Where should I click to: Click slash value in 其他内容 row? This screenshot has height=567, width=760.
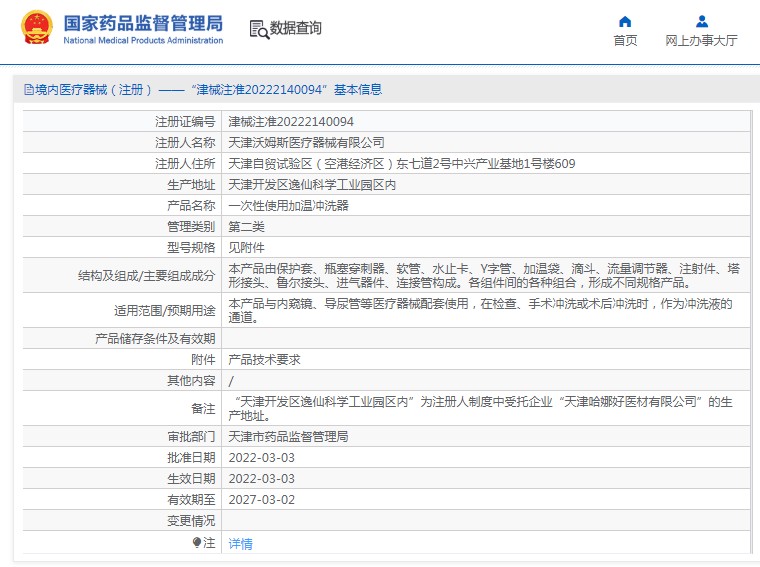click(231, 381)
